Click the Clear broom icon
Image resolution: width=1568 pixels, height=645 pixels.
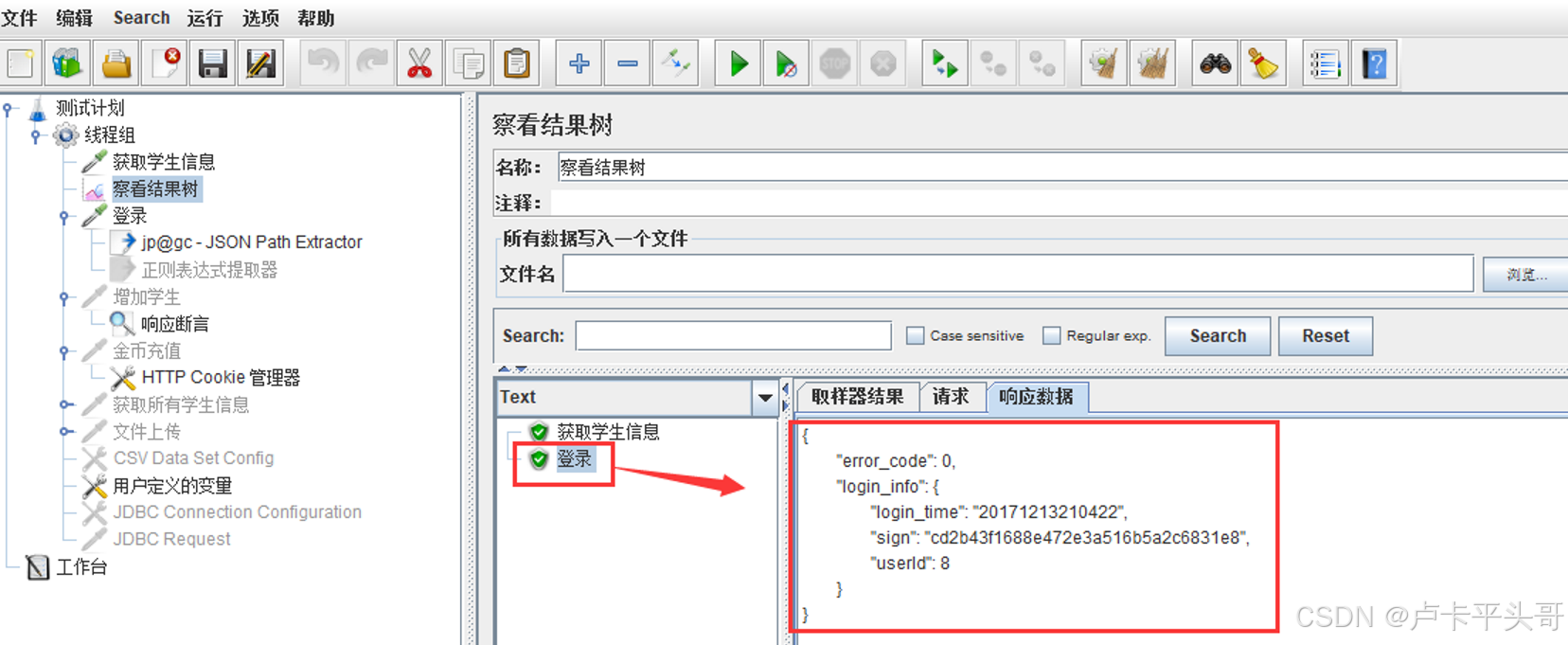coord(1104,63)
